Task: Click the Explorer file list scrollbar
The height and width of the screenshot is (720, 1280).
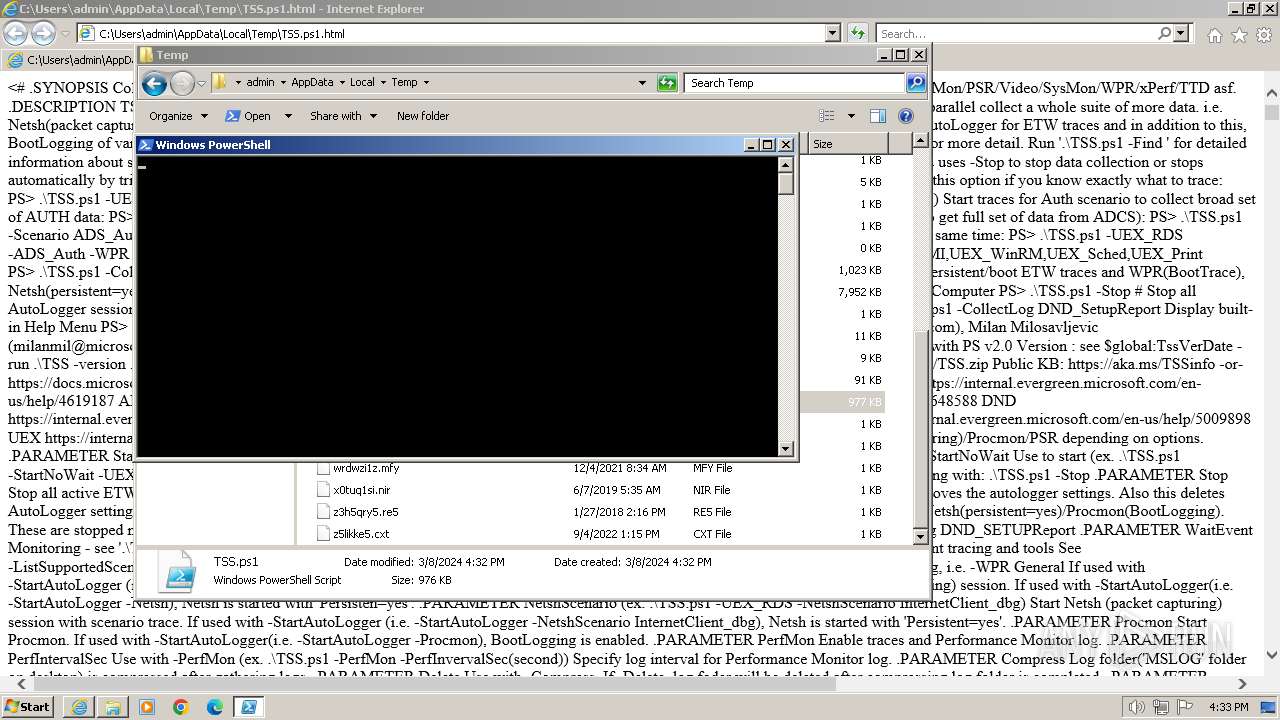Action: click(x=921, y=338)
